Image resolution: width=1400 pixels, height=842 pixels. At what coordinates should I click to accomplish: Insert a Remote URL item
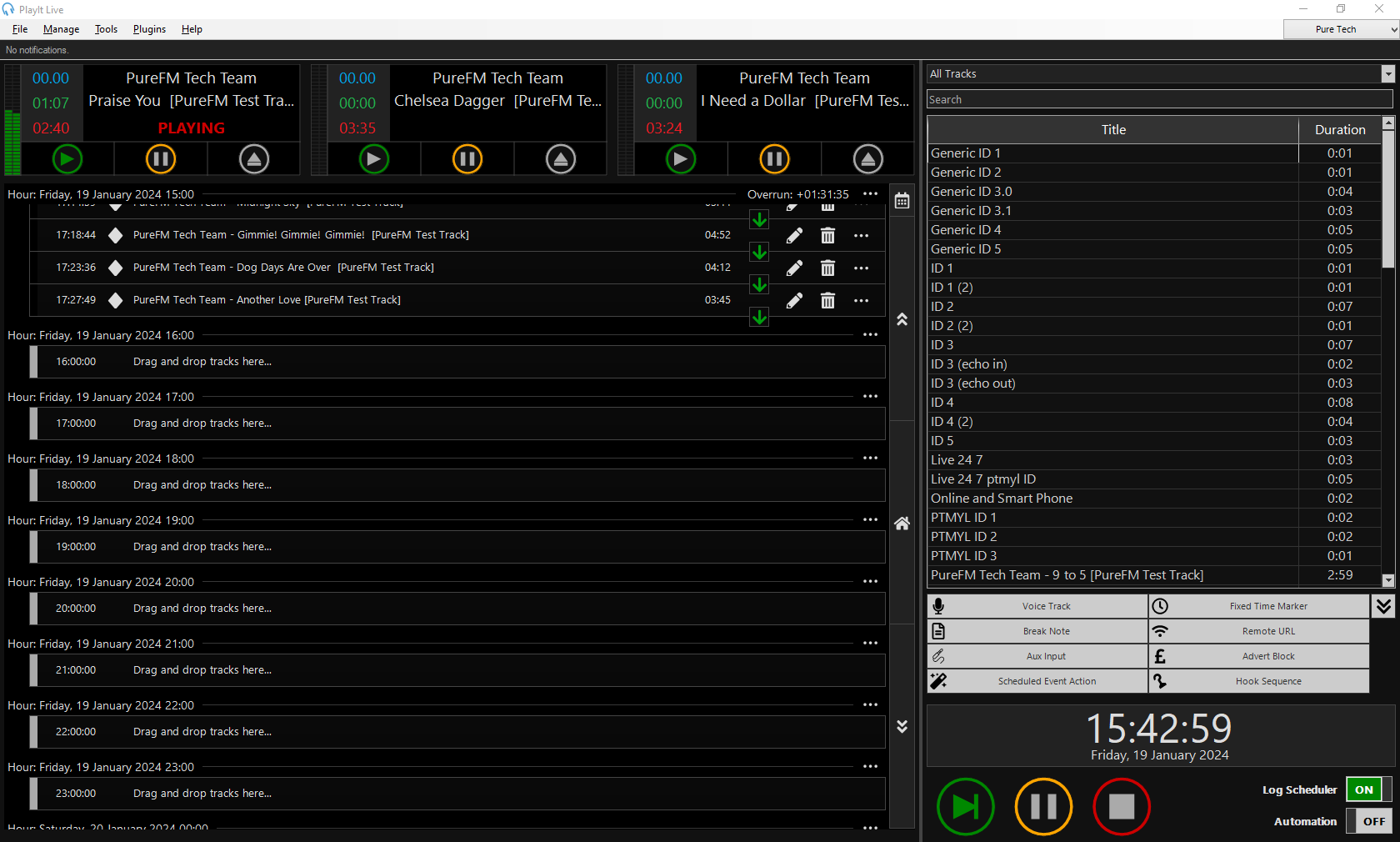pyautogui.click(x=1259, y=631)
